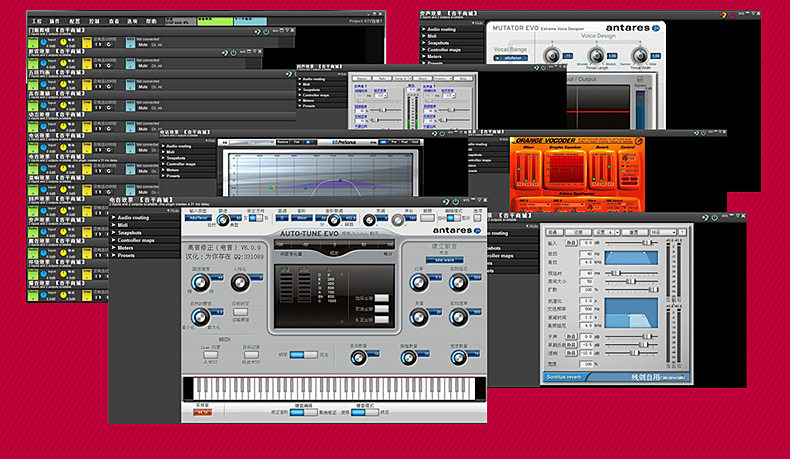Open the Alto/Tenor input type dropdown in Auto-Tune

198,218
